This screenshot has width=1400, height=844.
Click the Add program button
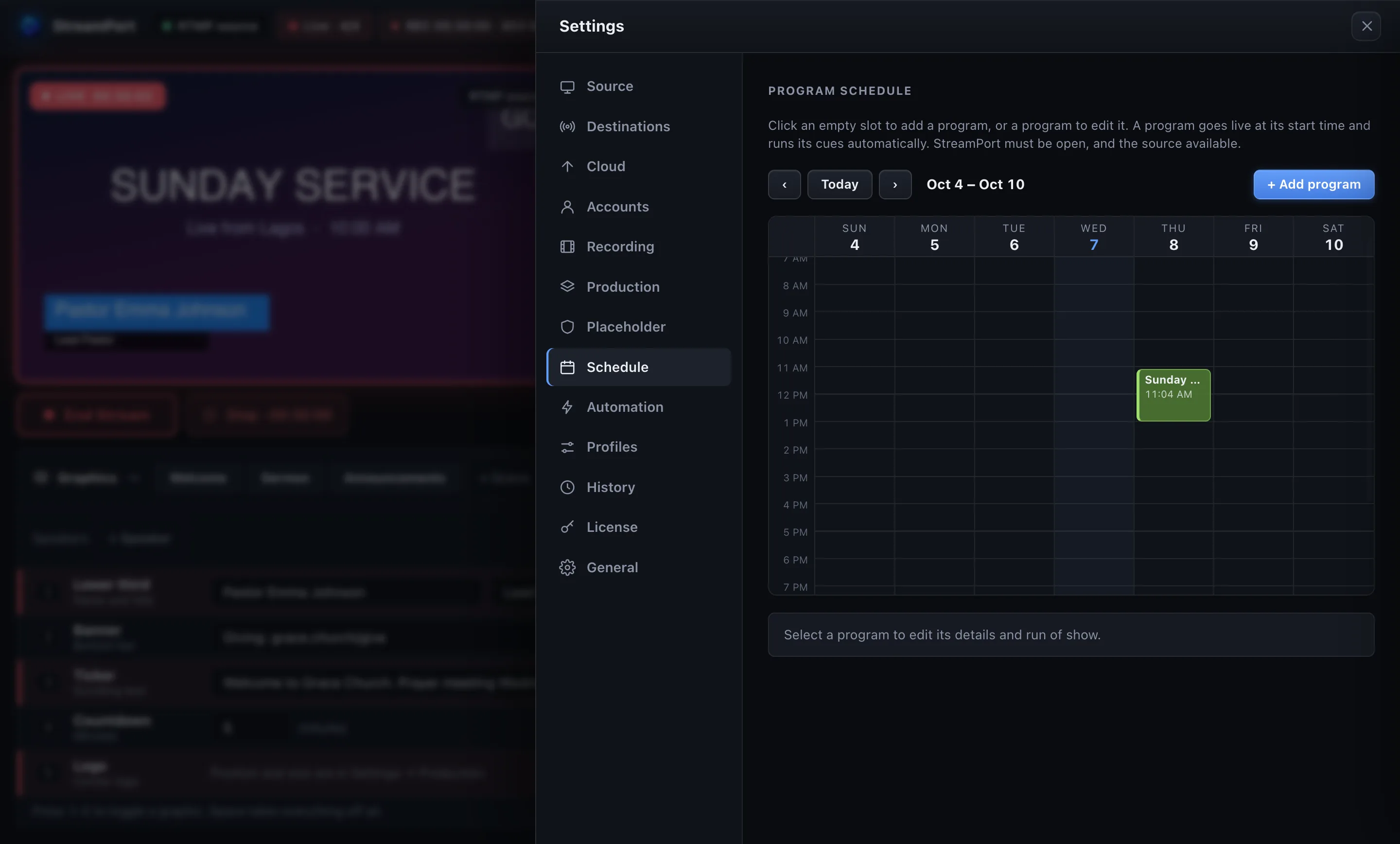click(1313, 184)
